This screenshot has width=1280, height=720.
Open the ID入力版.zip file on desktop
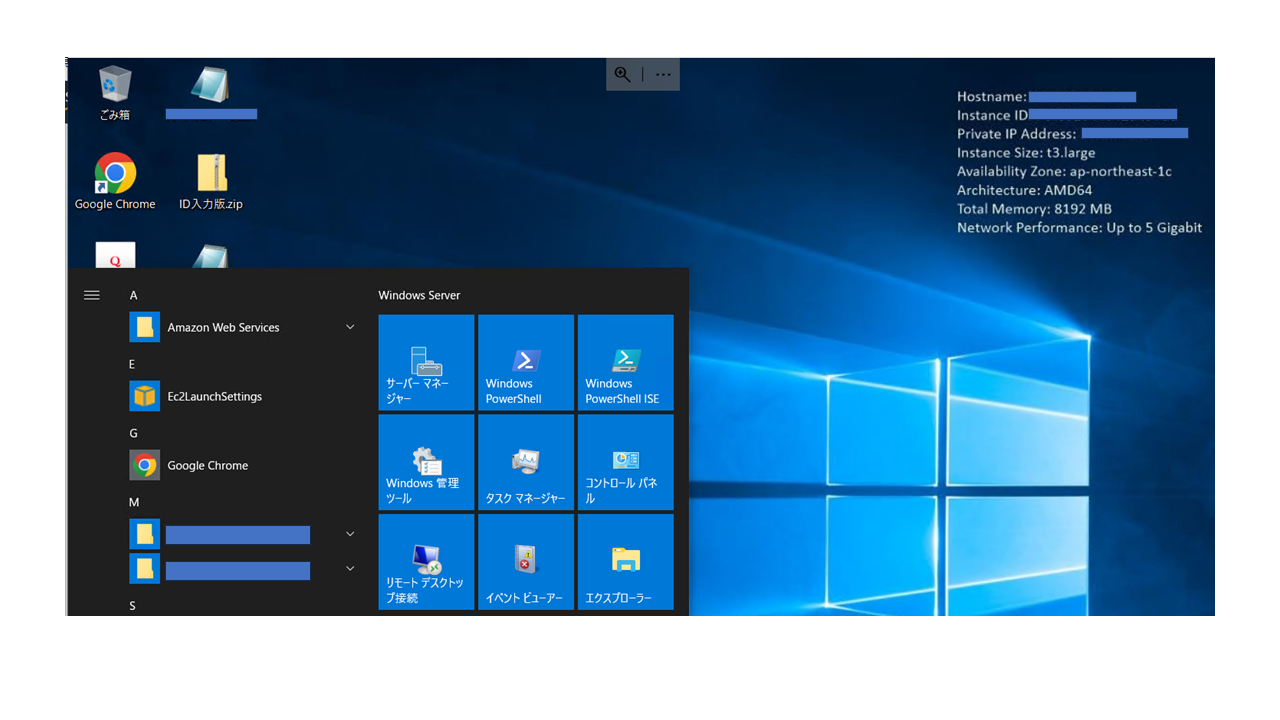(x=211, y=181)
